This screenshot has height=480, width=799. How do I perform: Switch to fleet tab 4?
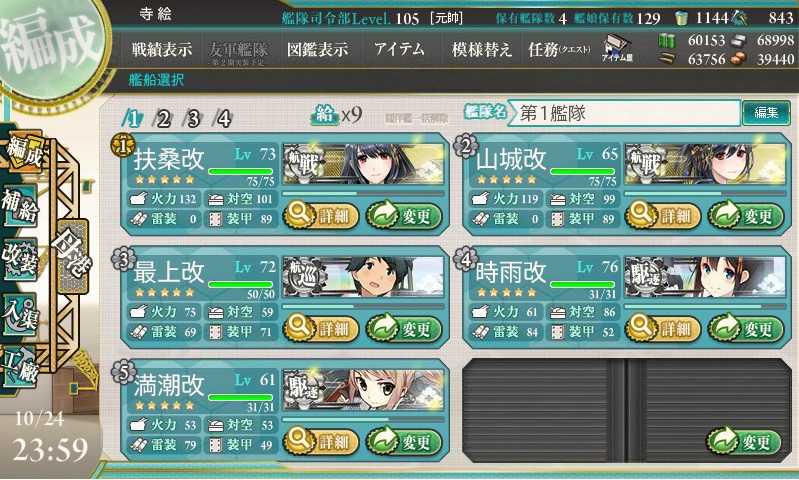(x=223, y=119)
